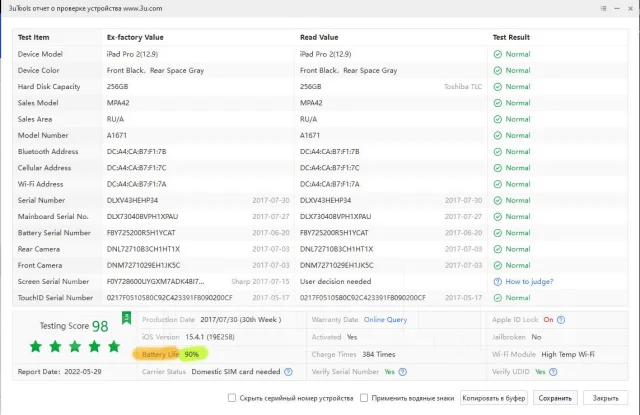The height and width of the screenshot is (415, 640).
Task: Click the Front Camera Normal checkmark icon
Action: pyautogui.click(x=498, y=266)
